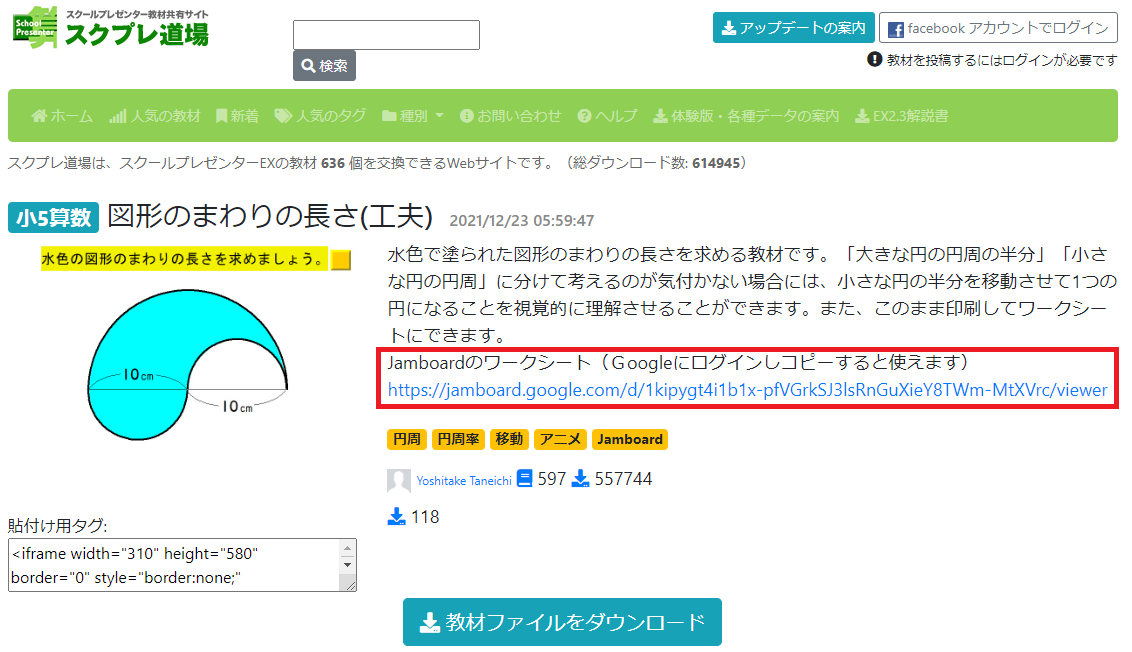
Task: Open Yoshitake Taneichi's author profile
Action: click(463, 481)
